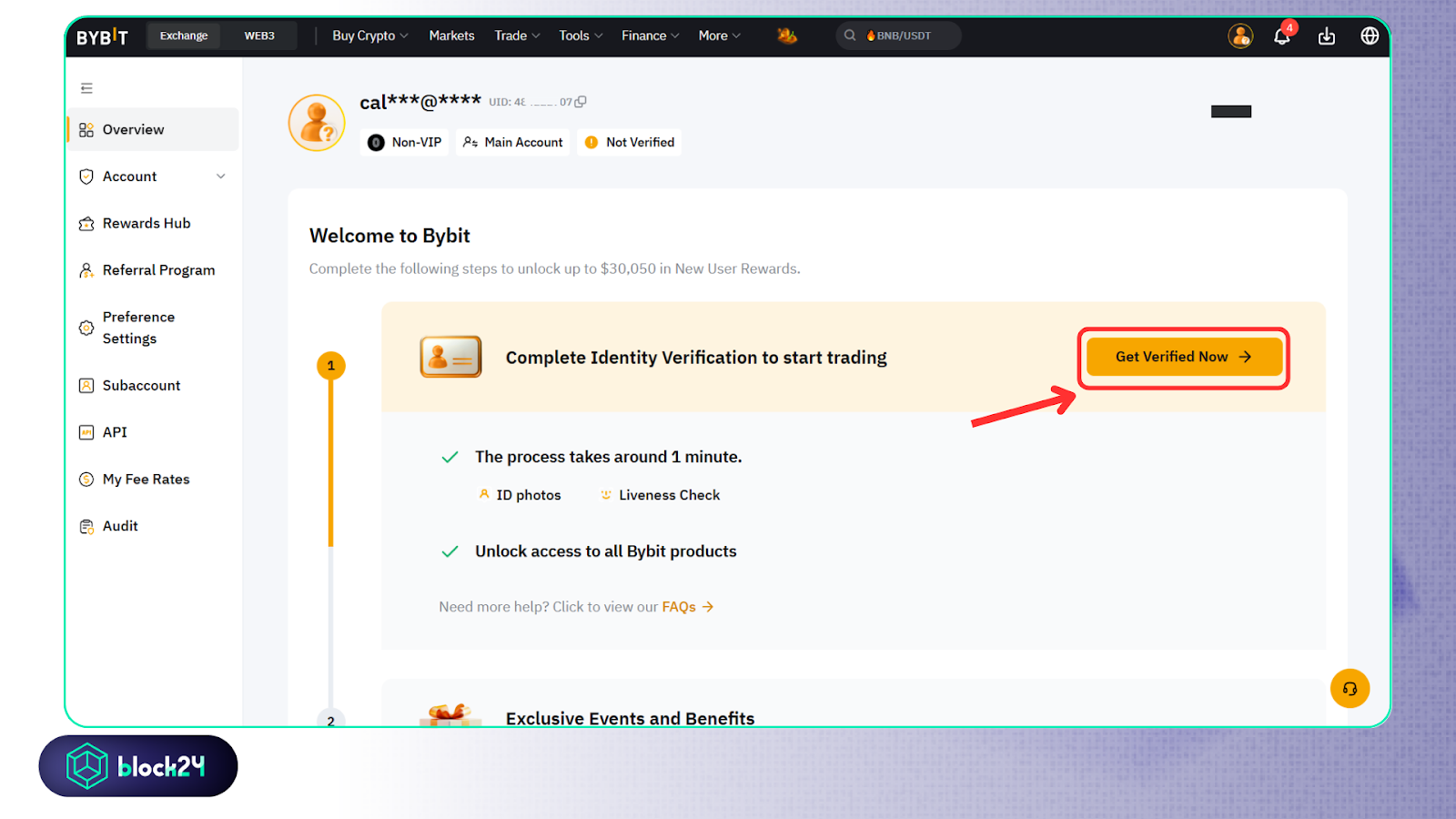Screen dimensions: 1456x819
Task: Open the FAQs link
Action: (x=687, y=607)
